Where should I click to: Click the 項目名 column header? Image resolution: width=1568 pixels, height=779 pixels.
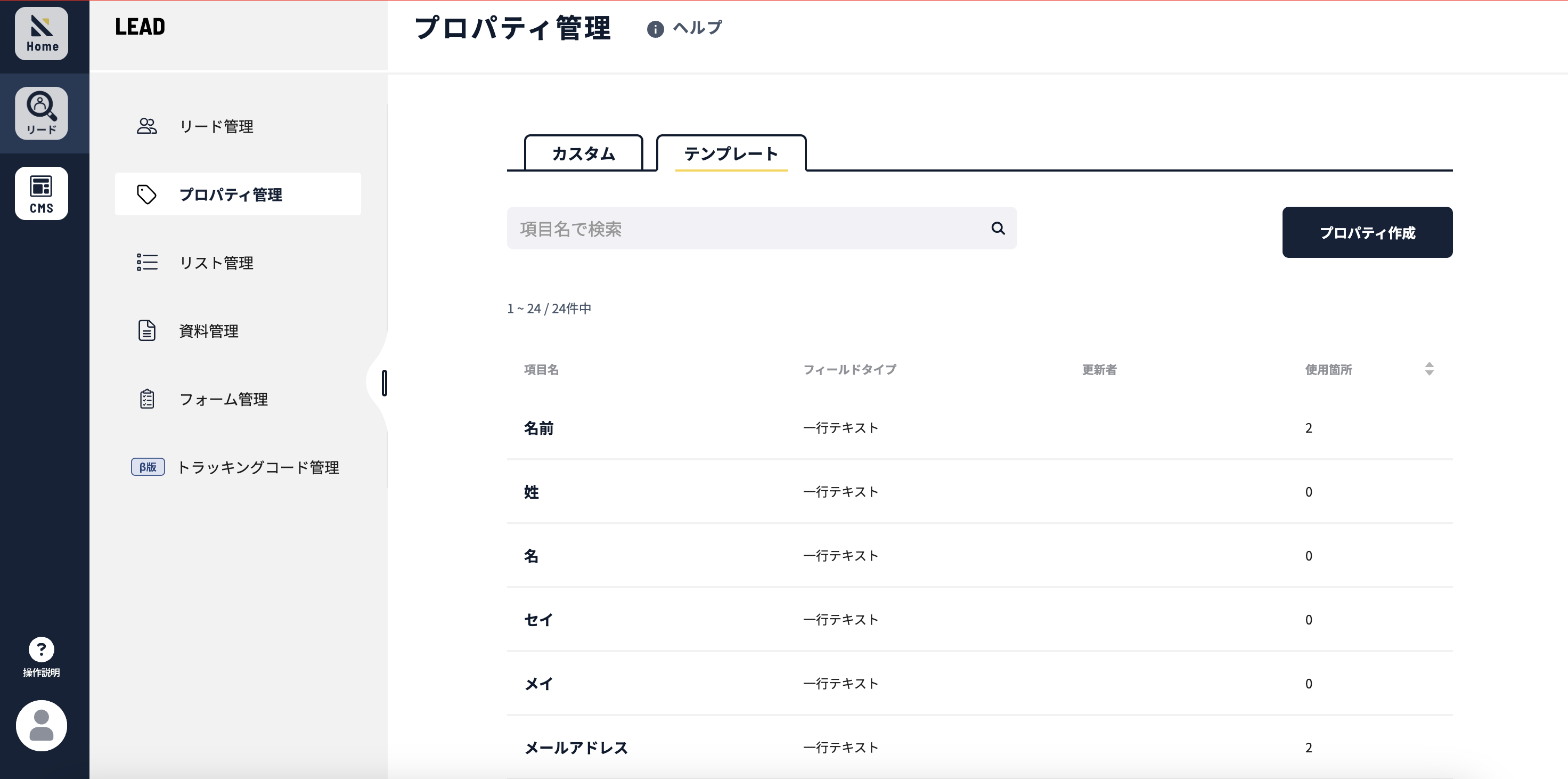click(x=541, y=369)
